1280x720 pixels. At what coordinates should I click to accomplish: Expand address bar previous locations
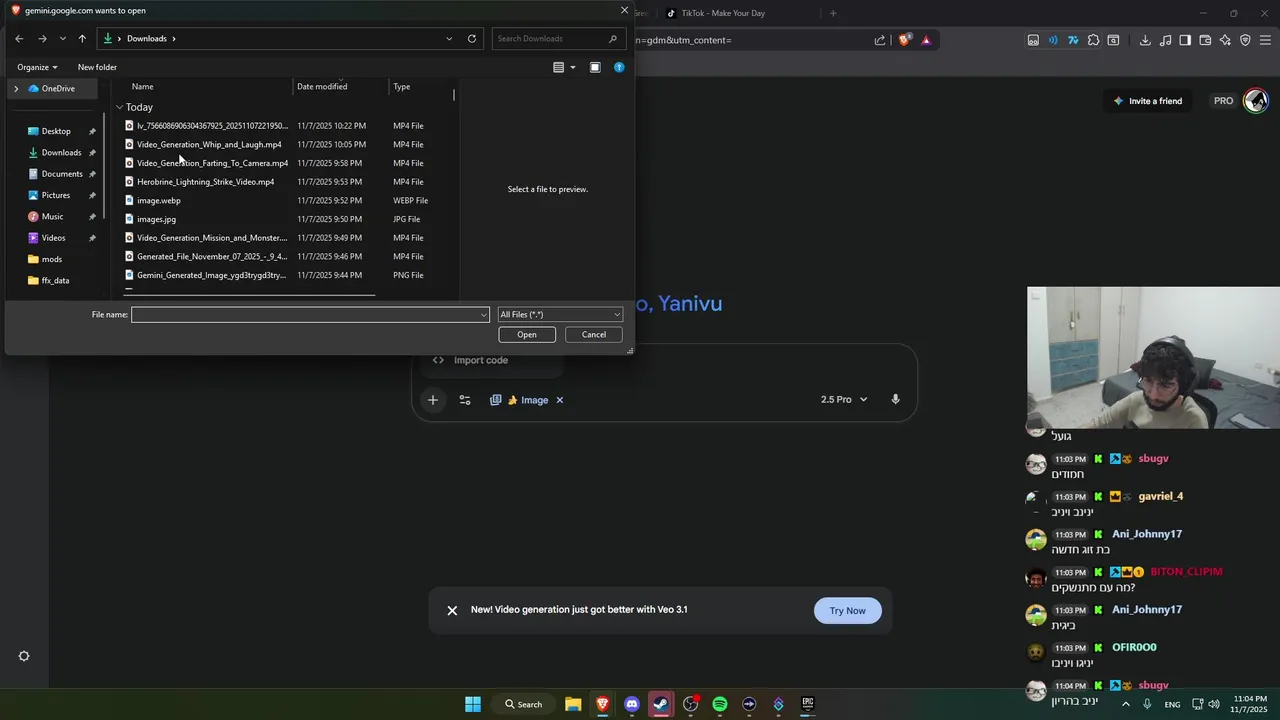pos(449,39)
